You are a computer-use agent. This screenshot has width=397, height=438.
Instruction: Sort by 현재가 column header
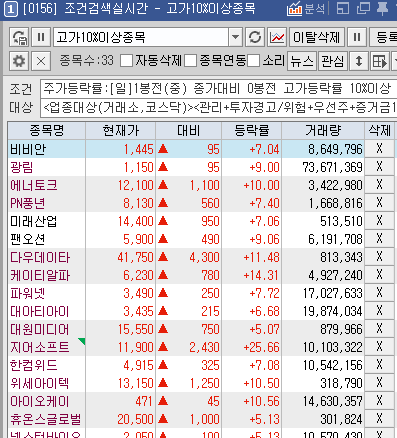[121, 130]
